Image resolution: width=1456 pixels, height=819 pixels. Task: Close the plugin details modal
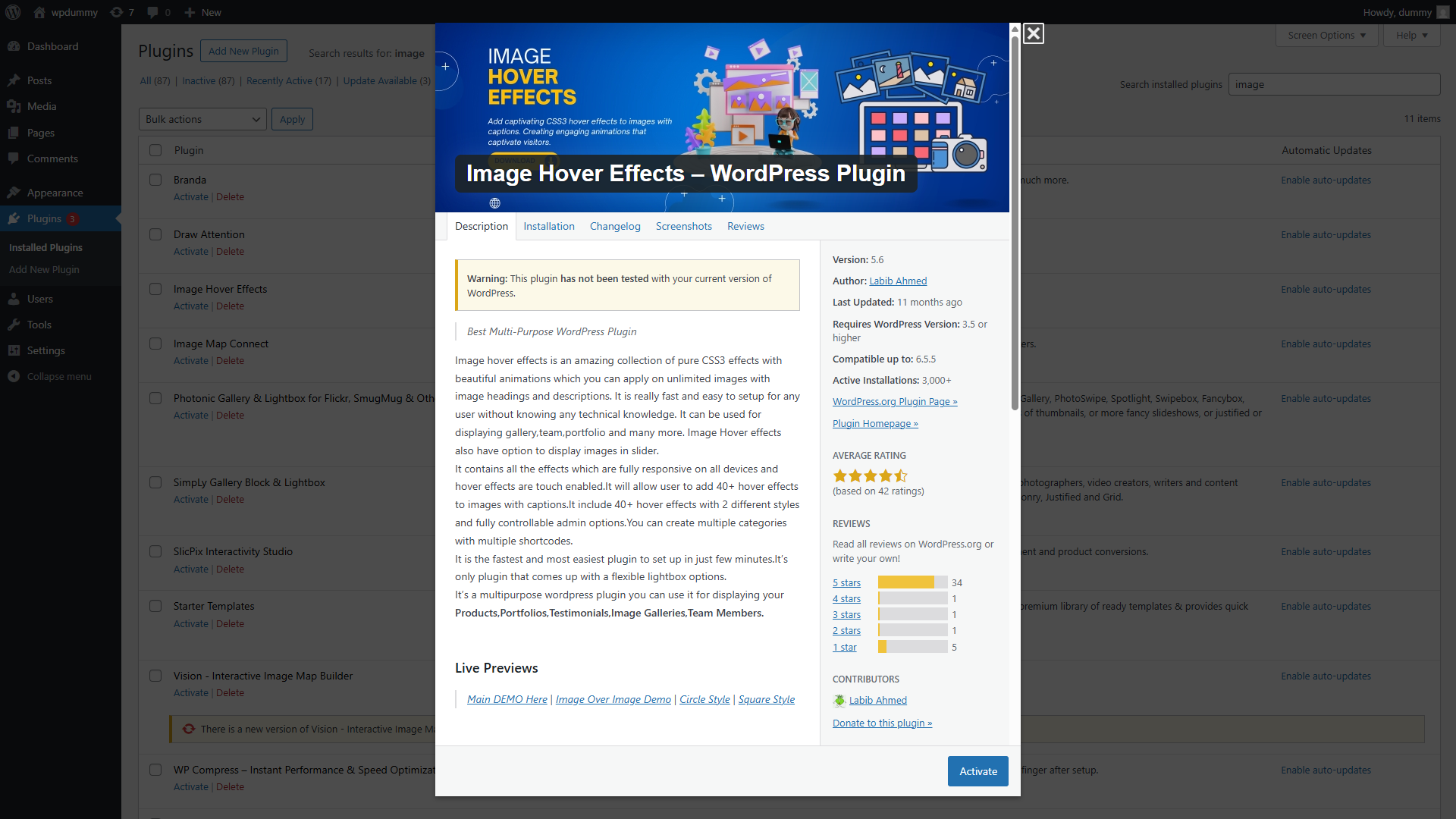tap(1033, 33)
